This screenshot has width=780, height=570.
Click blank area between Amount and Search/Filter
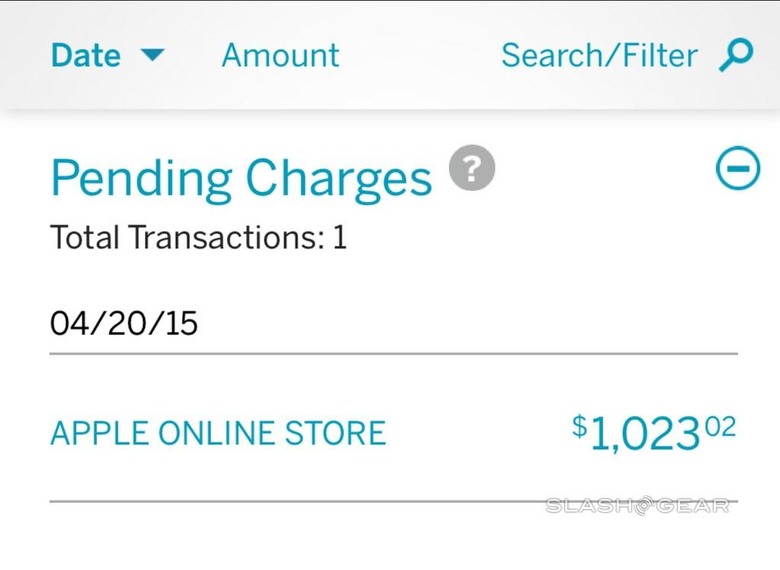(x=420, y=55)
